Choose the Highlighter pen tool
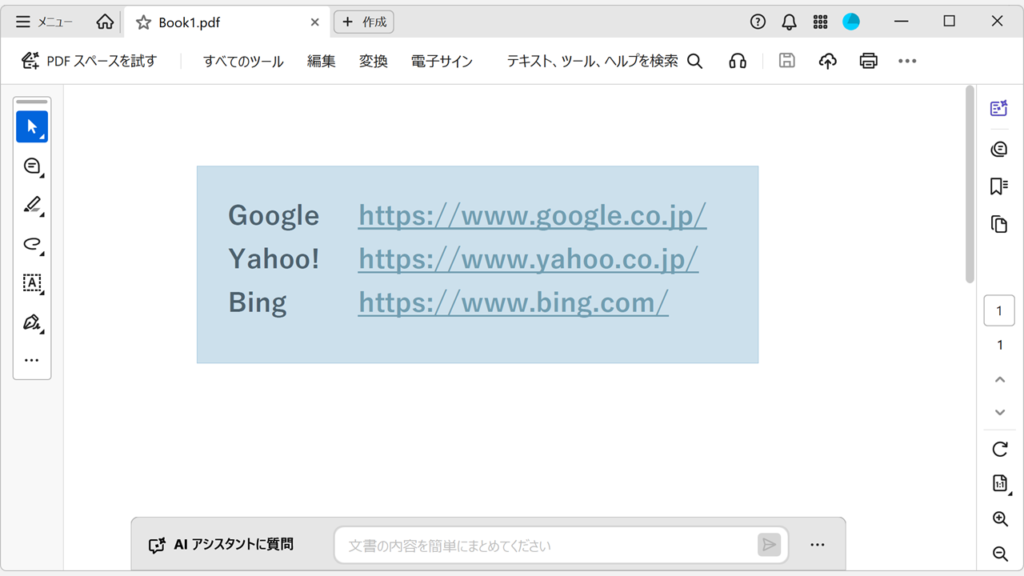 tap(32, 205)
